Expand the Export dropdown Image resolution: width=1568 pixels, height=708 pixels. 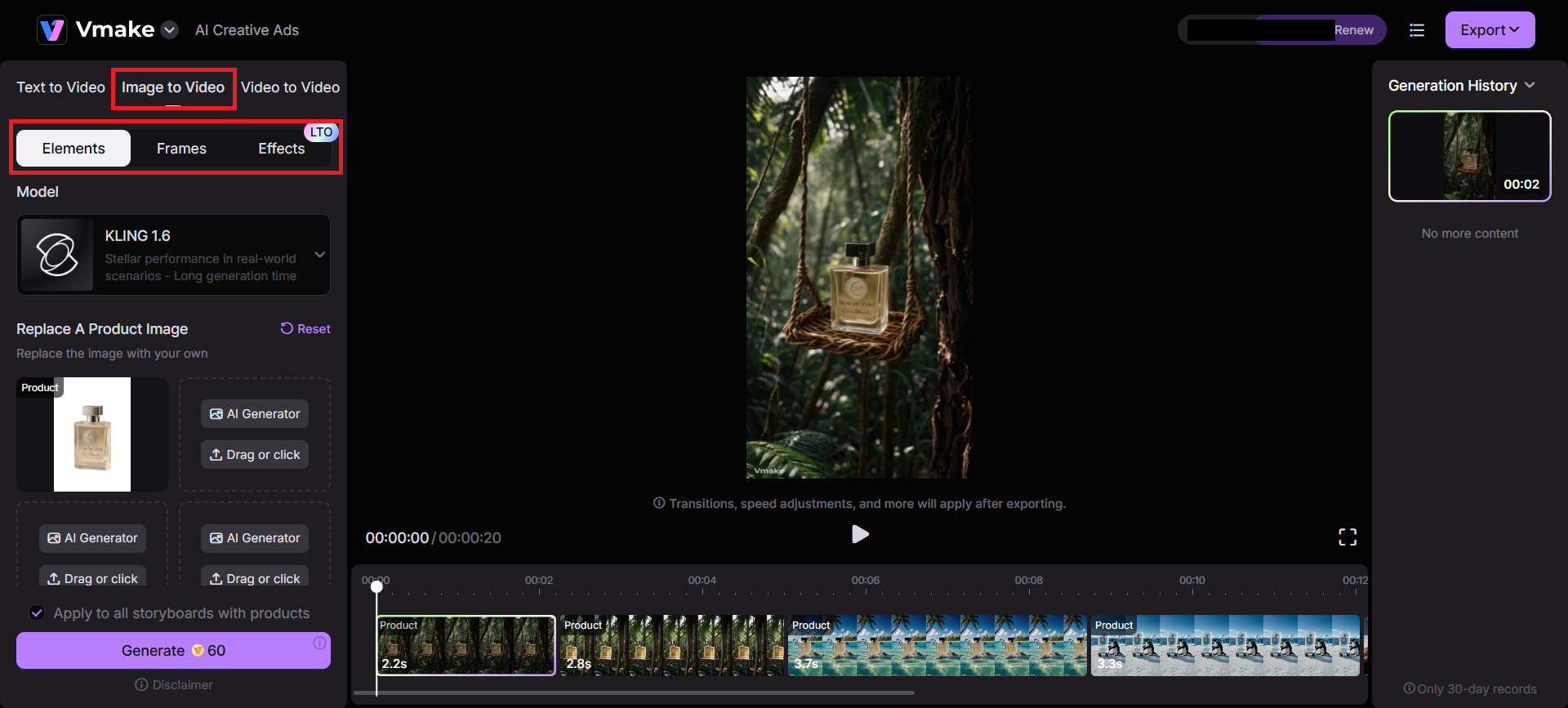coord(1490,30)
